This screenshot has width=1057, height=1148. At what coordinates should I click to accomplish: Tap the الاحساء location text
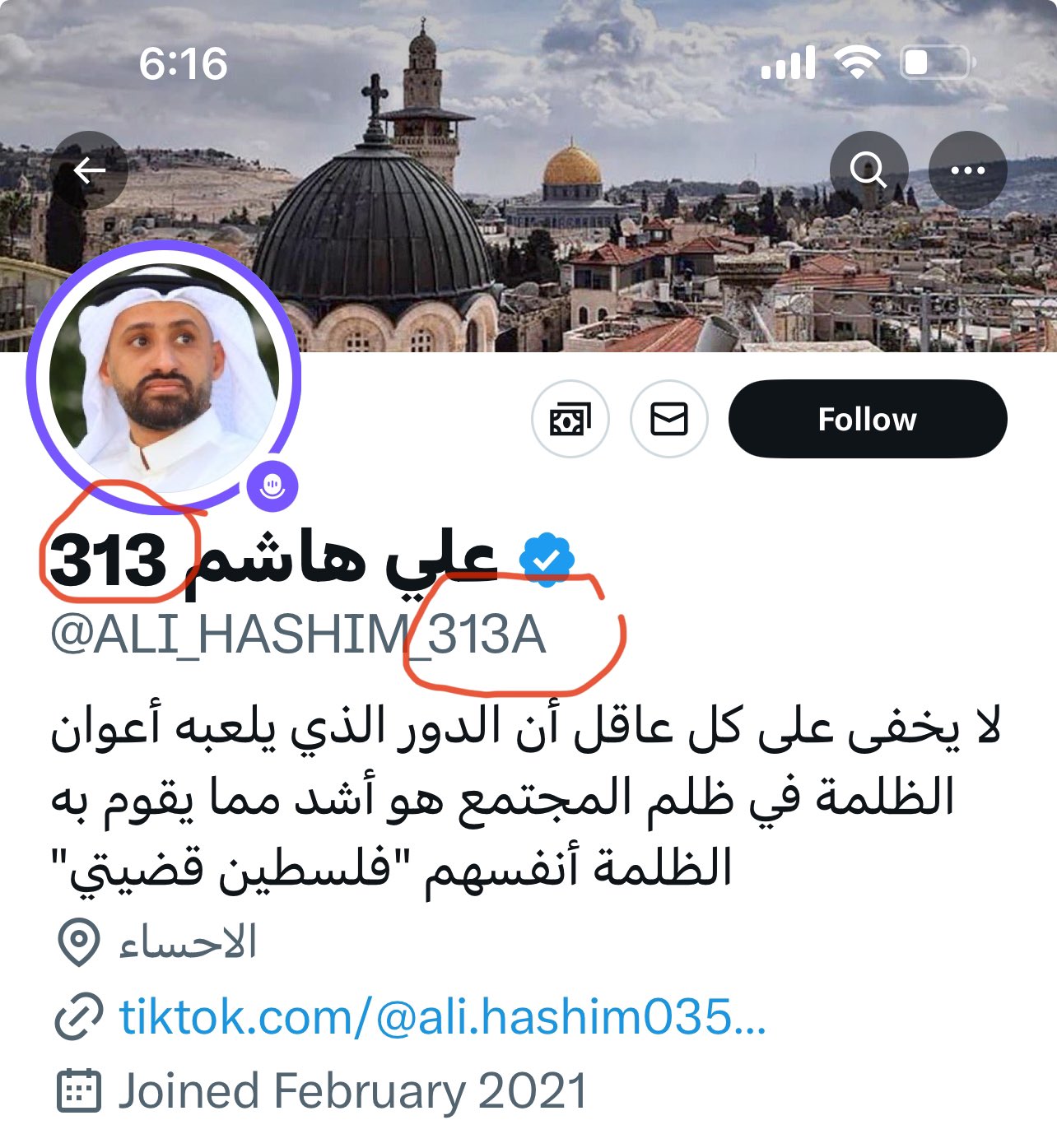pyautogui.click(x=188, y=943)
